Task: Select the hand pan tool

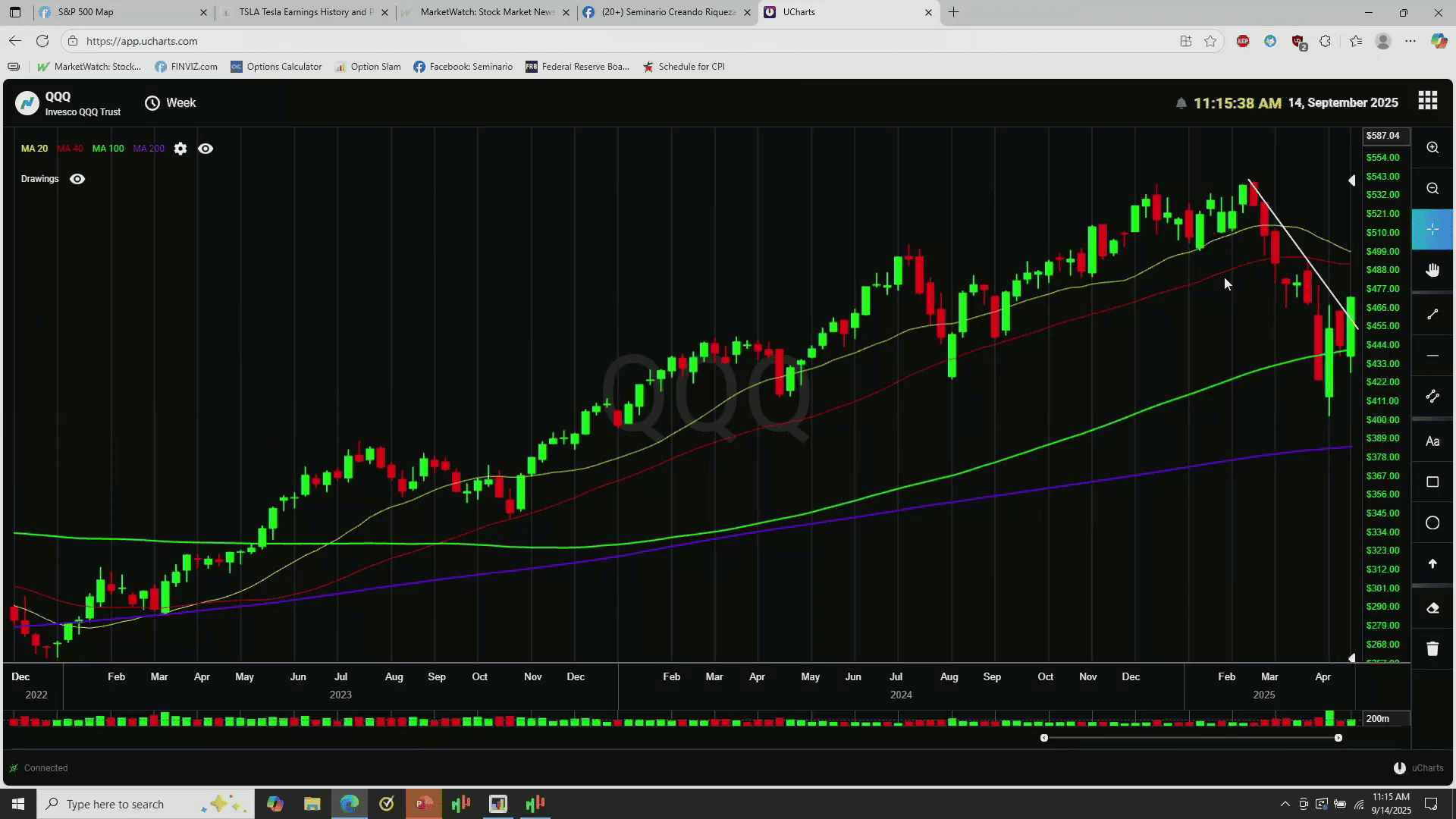Action: (1432, 271)
